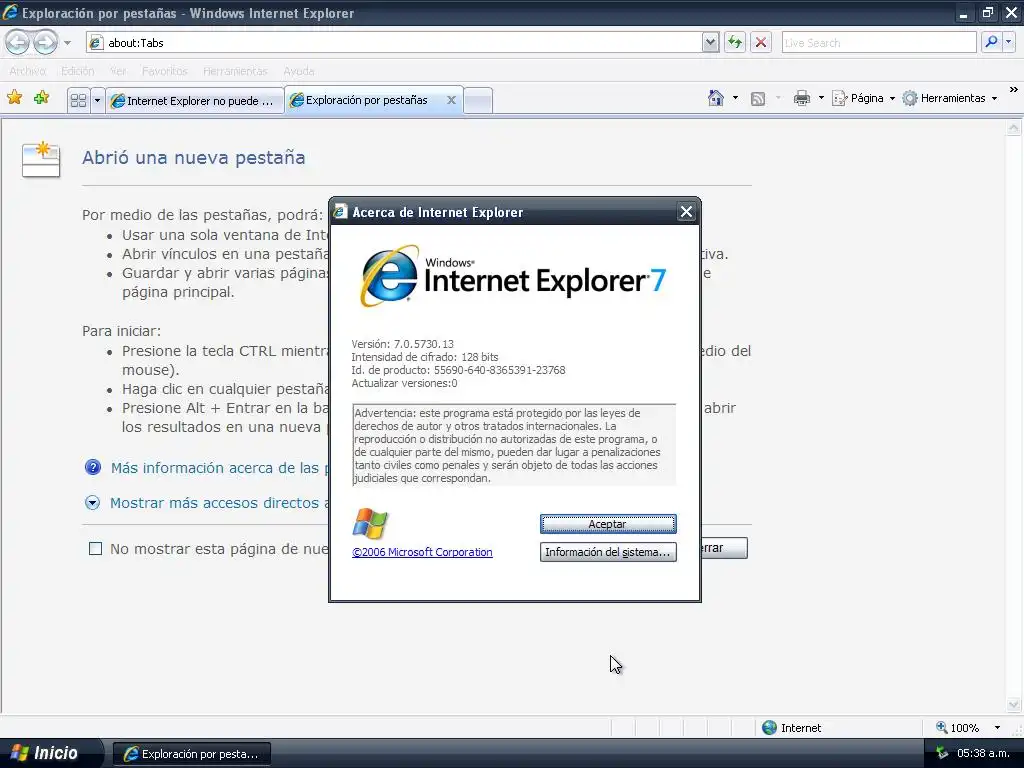
Task: Click the version text 7.0.5730.13
Action: [x=423, y=344]
